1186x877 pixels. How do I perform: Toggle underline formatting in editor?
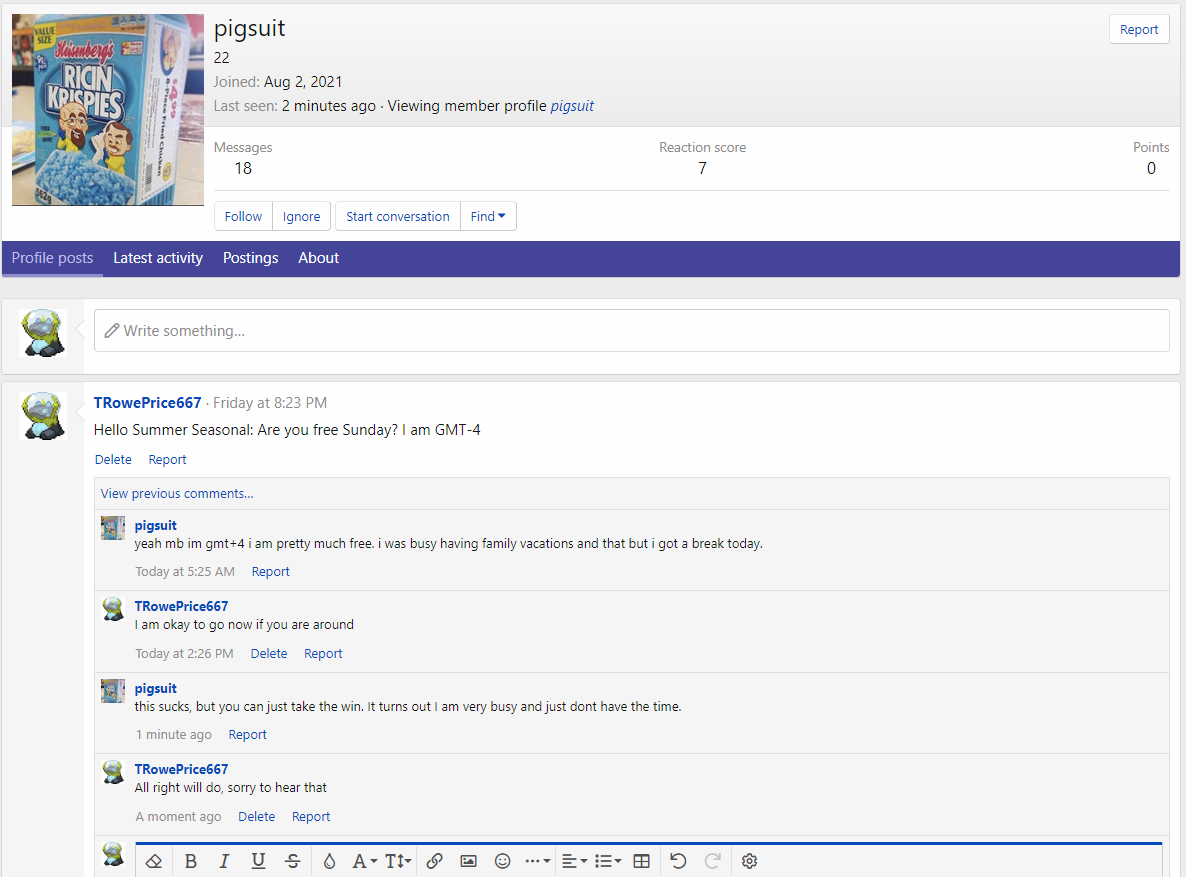(x=258, y=861)
